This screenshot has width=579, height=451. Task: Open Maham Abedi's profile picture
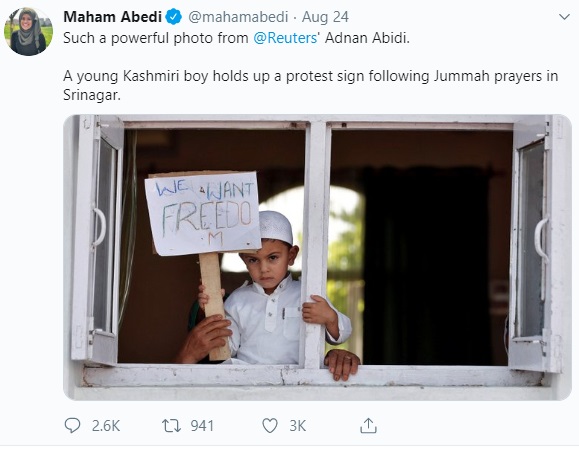(x=28, y=31)
